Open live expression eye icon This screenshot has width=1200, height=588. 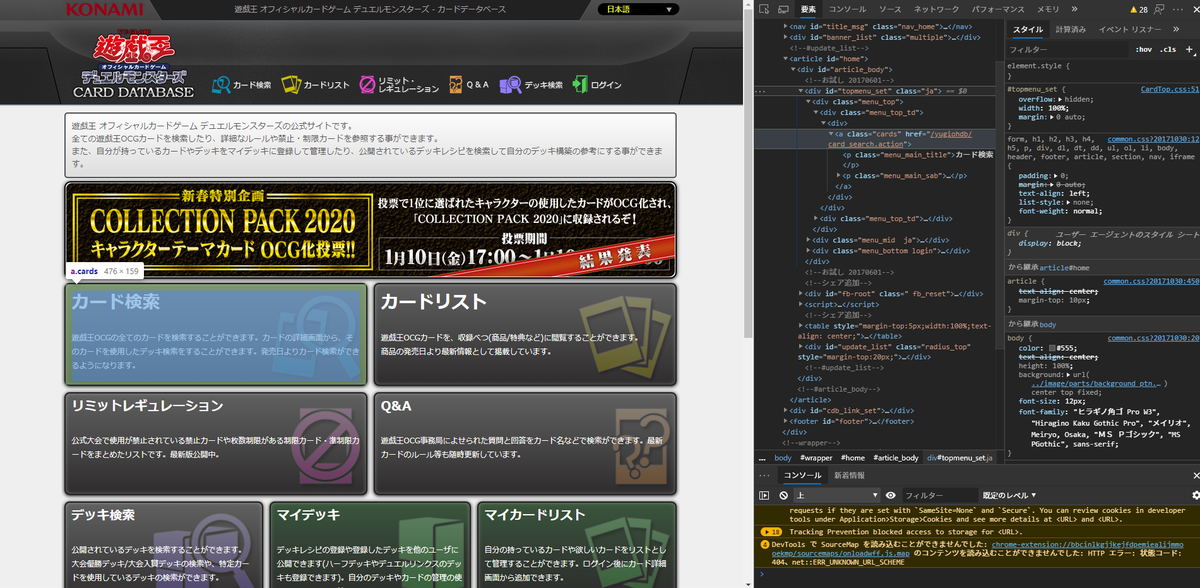[x=890, y=495]
